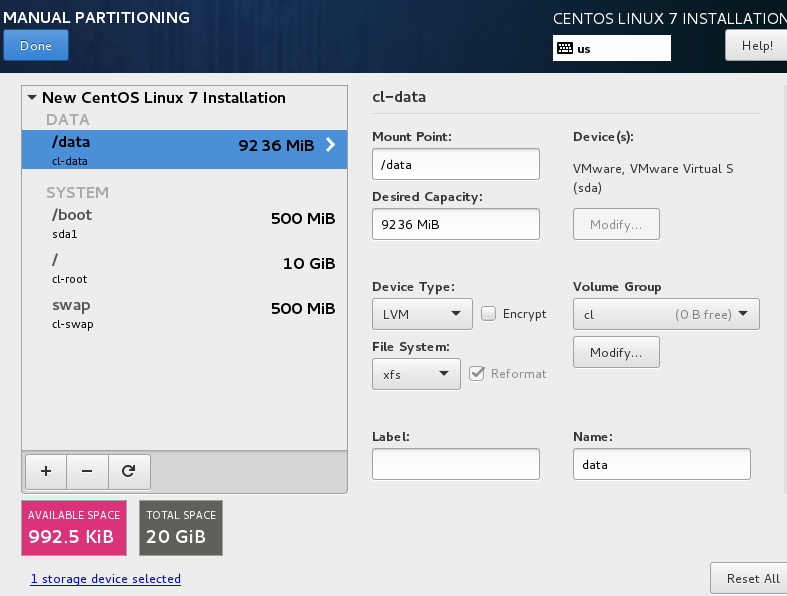Click the 10 GiB size of root
This screenshot has height=596, width=787.
point(309,263)
